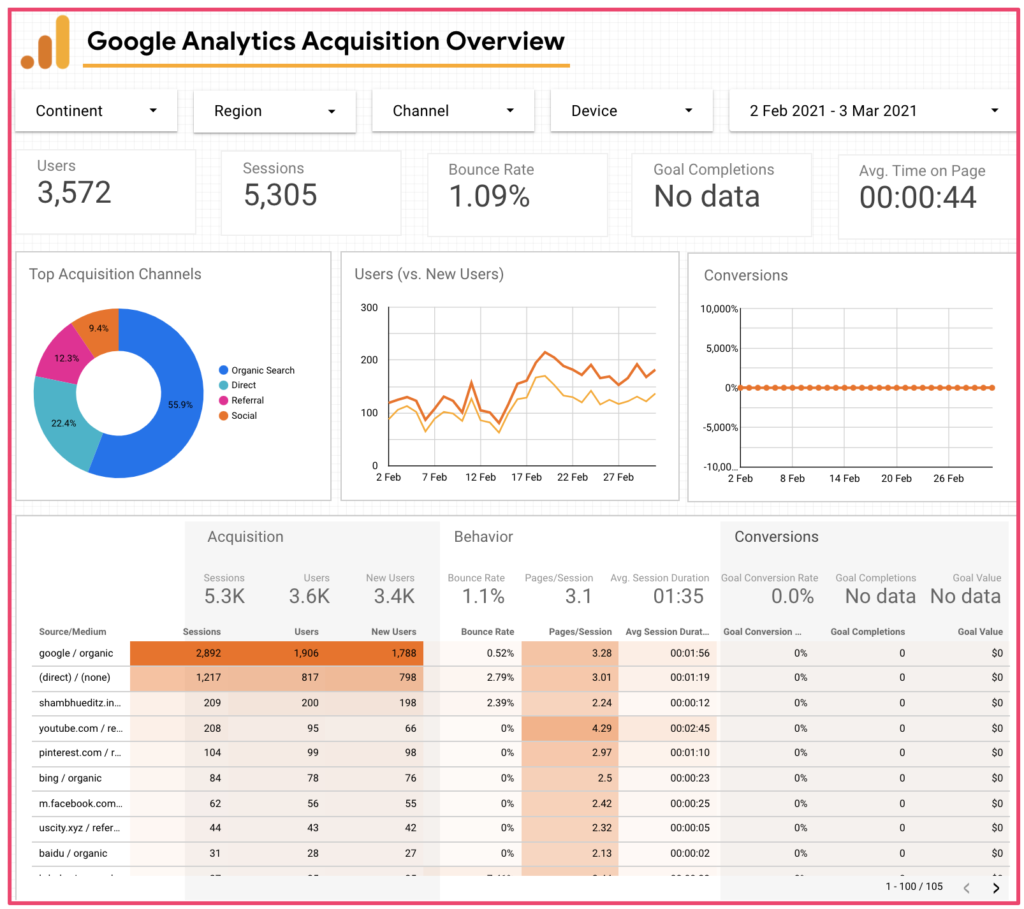Image resolution: width=1024 pixels, height=909 pixels.
Task: Sort by Goal Value column header
Action: pos(980,631)
